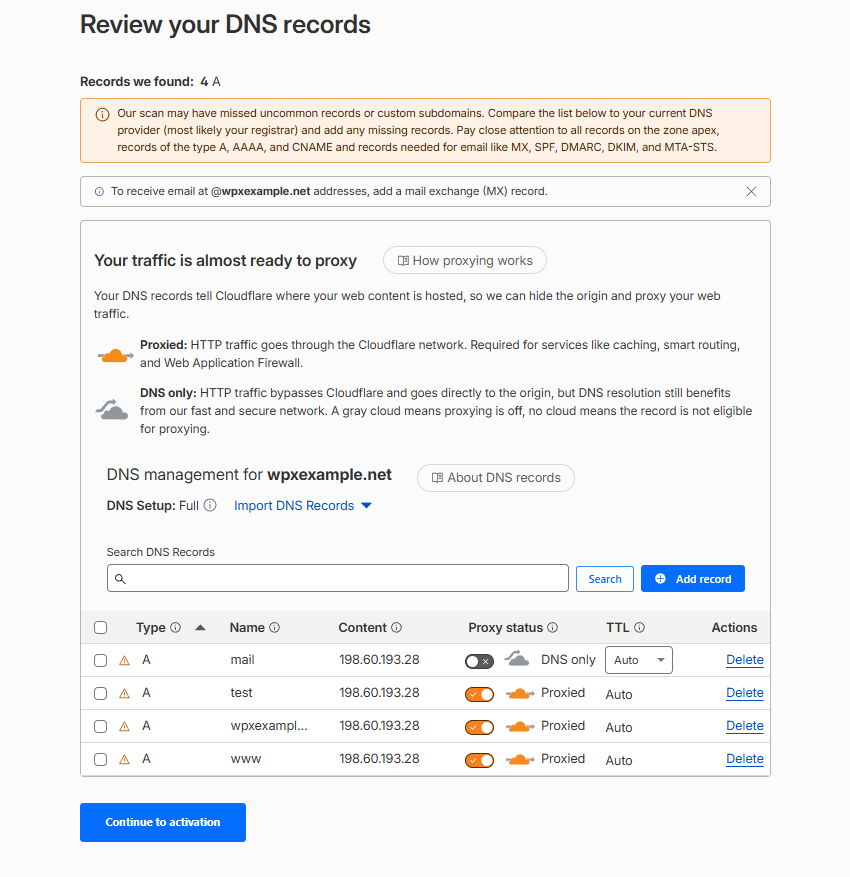Image resolution: width=850 pixels, height=877 pixels.
Task: Click the info icon next to Type column
Action: coord(176,628)
